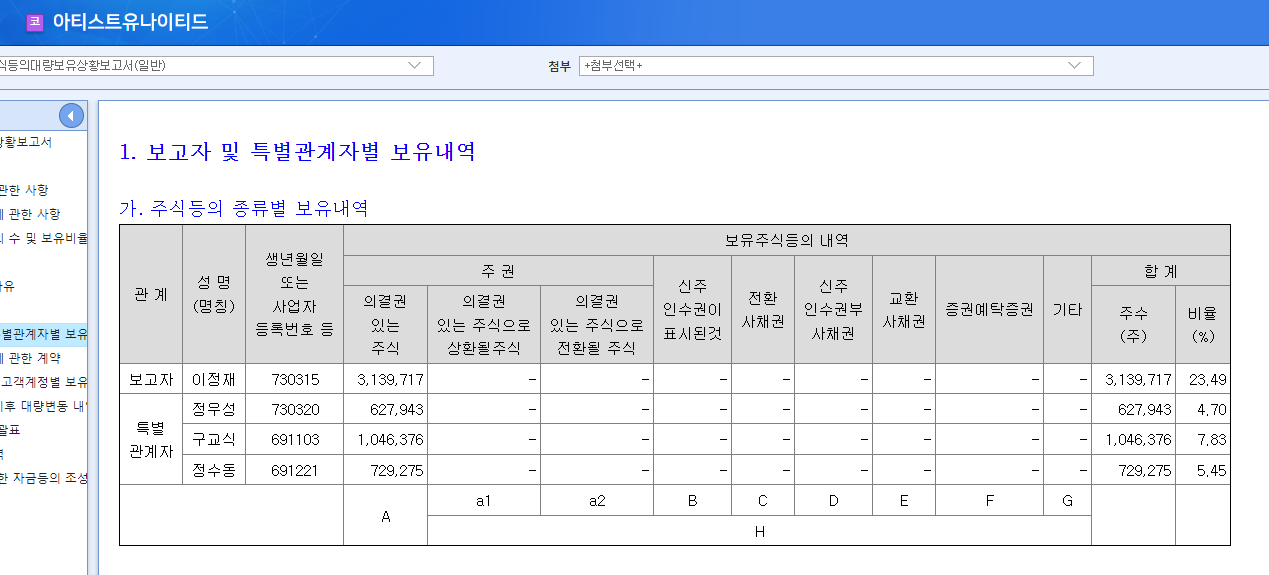
Task: Click subheading 가. 주식등의 종류별 보유내역
Action: click(x=243, y=209)
